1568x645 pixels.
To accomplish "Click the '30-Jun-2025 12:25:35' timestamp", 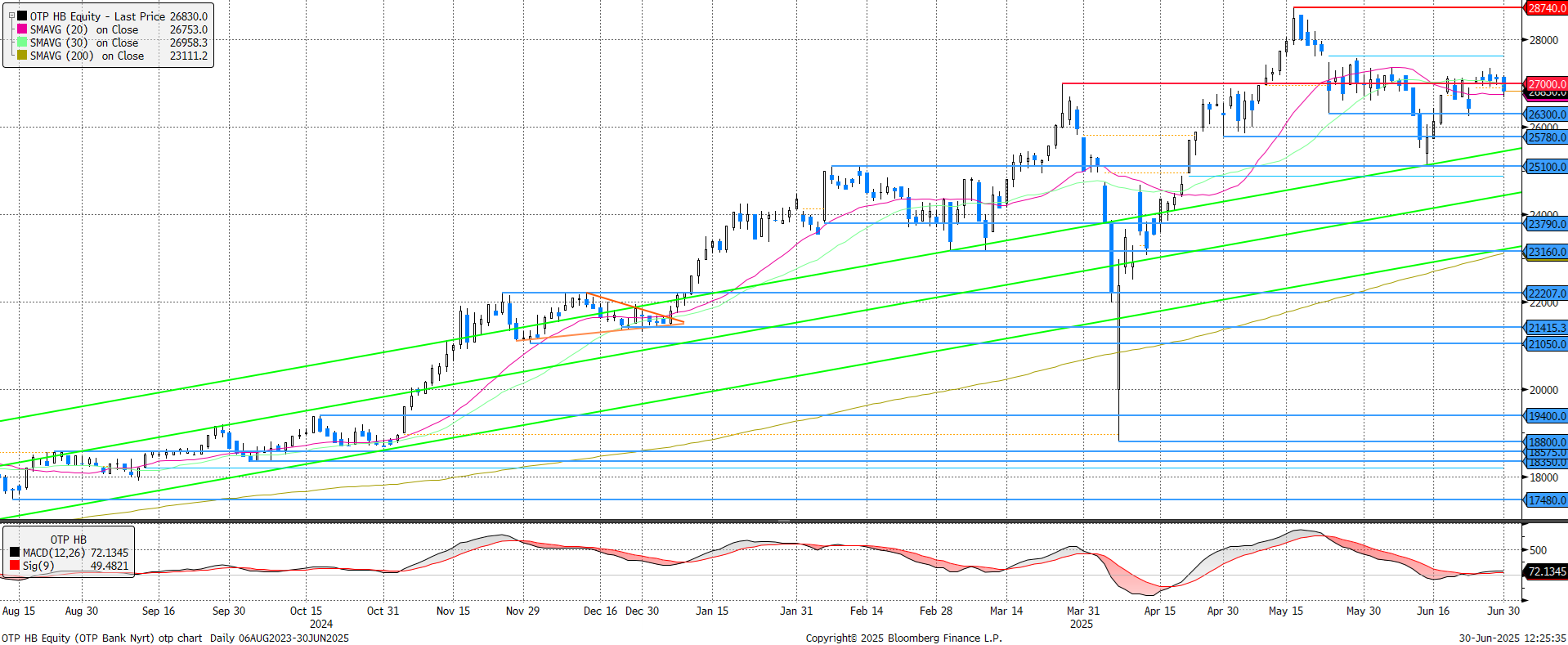I will 1513,638.
